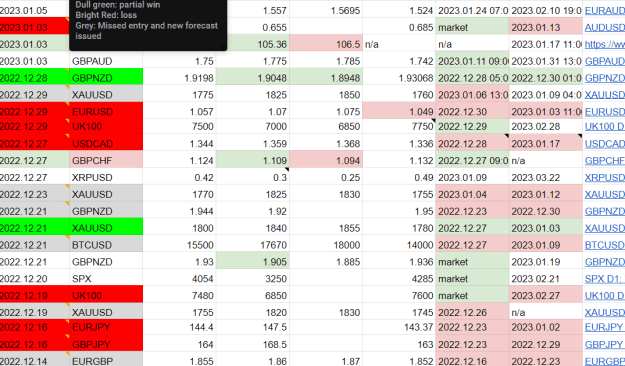Screen dimensions: 625x366
Task: Open the EURUSD hyperlink in last column
Action: point(605,112)
